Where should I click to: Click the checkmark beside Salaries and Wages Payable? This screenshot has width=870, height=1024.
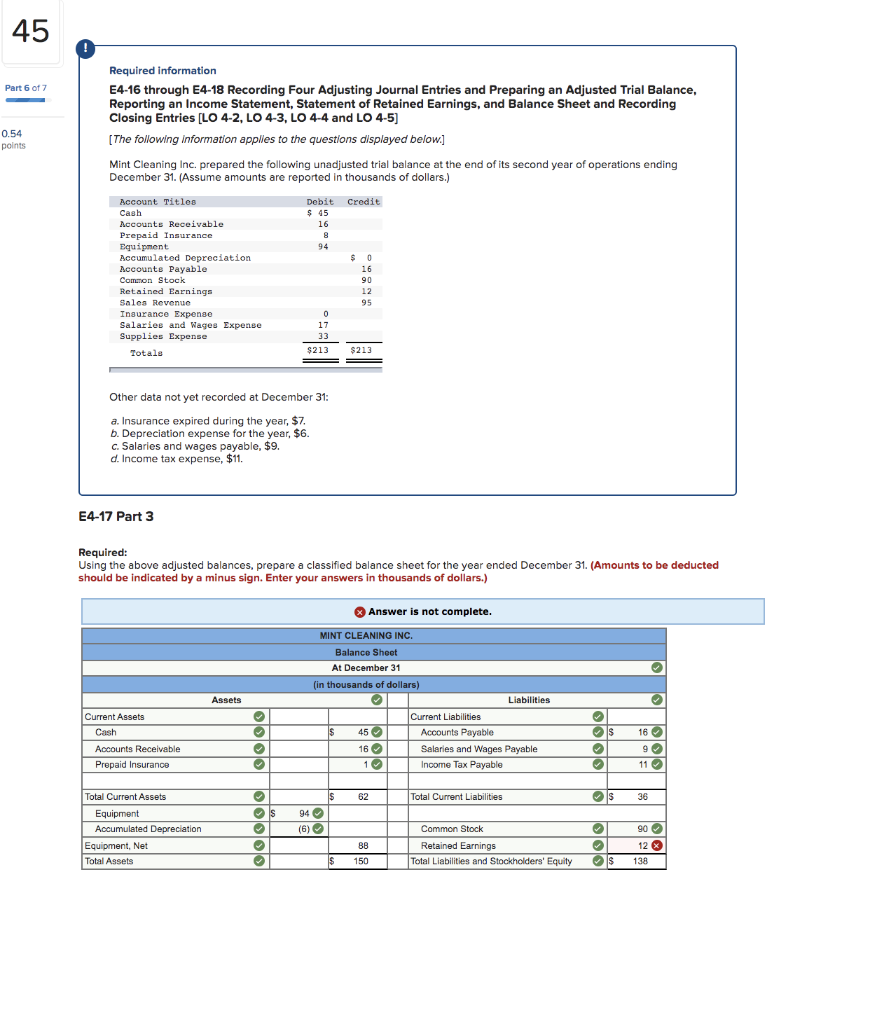pos(597,748)
